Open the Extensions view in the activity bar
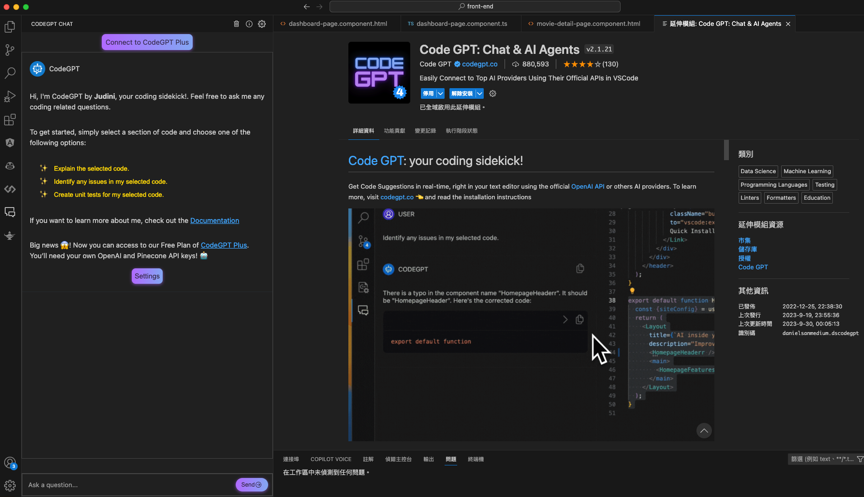 tap(10, 120)
